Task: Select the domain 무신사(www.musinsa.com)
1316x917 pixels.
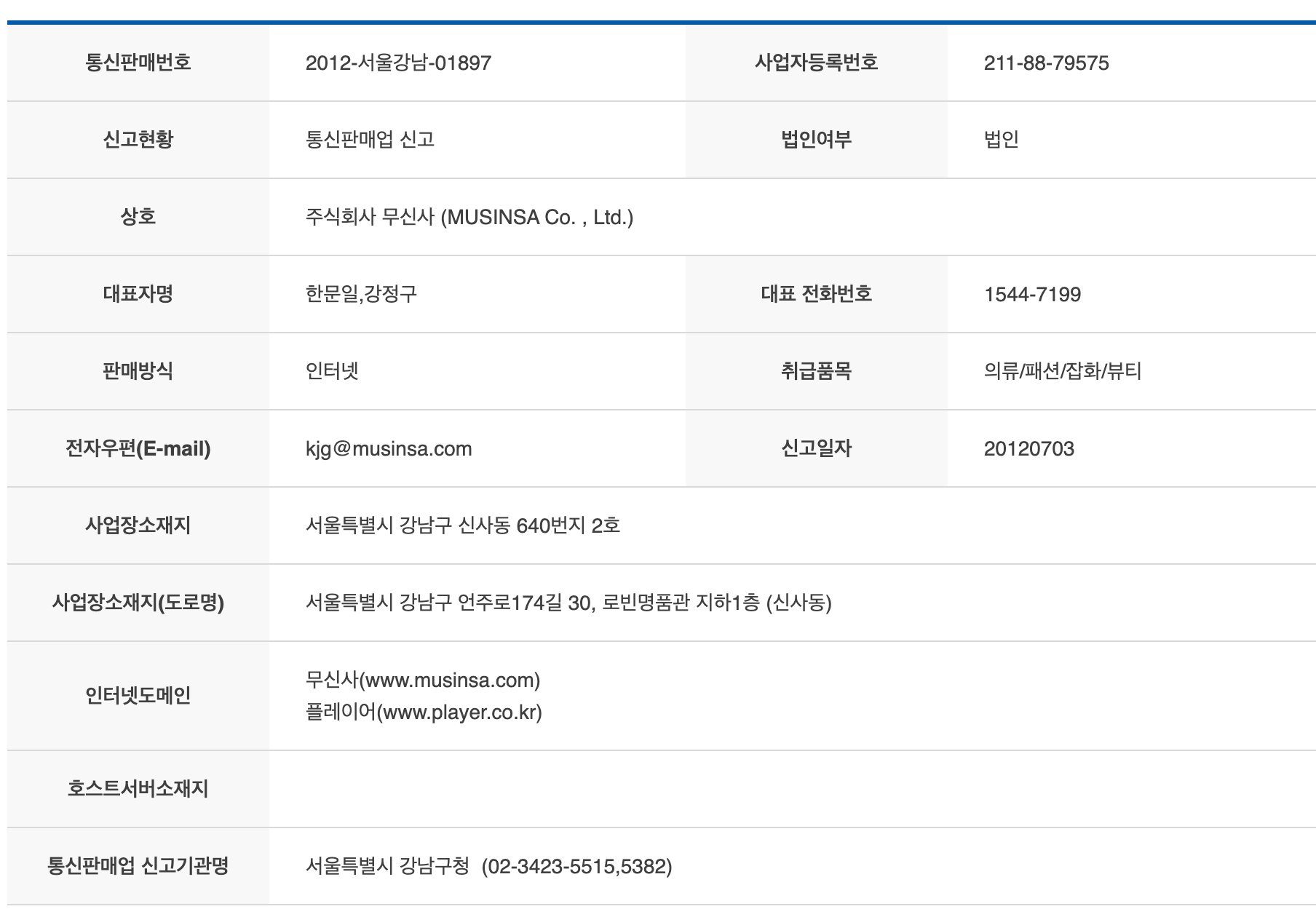Action: tap(423, 680)
